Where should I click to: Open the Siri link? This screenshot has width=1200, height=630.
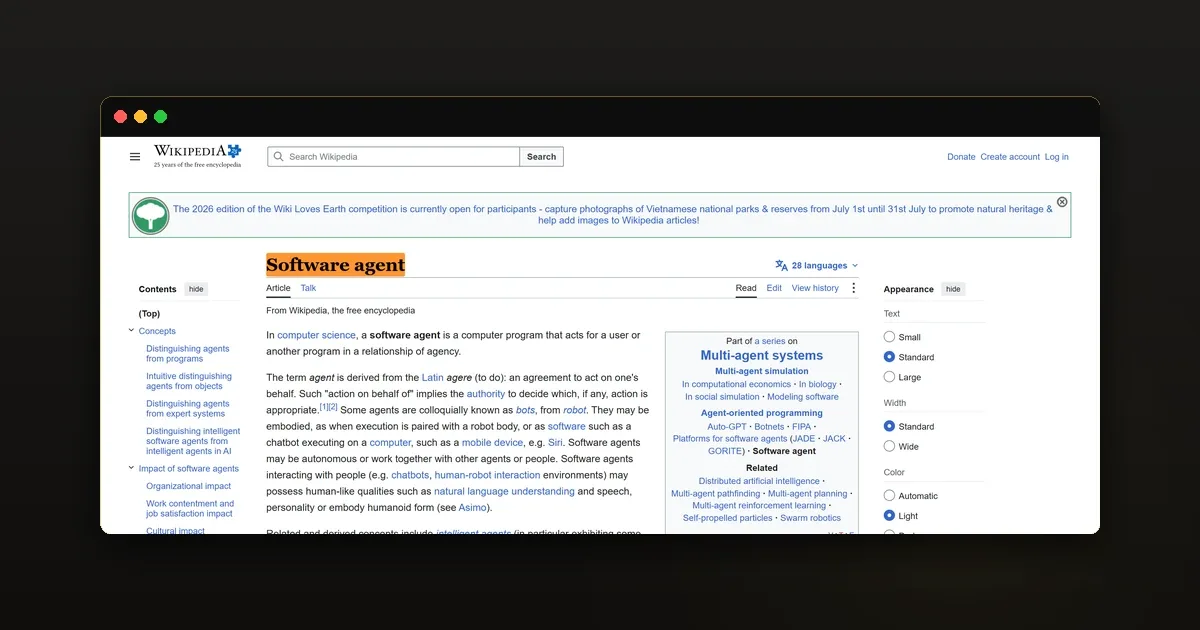pyautogui.click(x=555, y=443)
